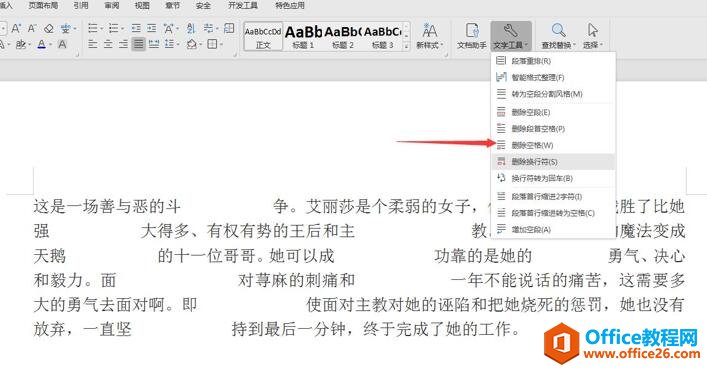
Task: Expand the borders dropdown arrow
Action: click(x=221, y=45)
